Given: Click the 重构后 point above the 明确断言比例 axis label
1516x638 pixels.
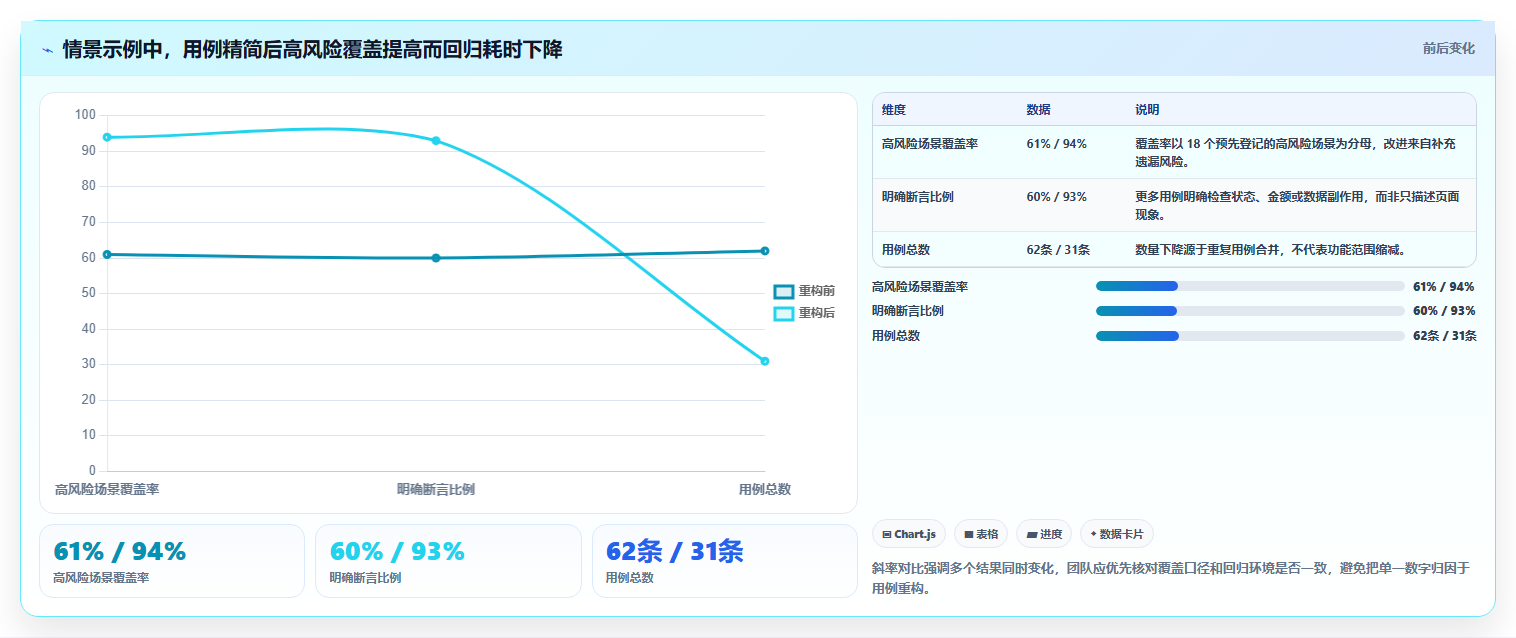Looking at the screenshot, I should click(436, 140).
